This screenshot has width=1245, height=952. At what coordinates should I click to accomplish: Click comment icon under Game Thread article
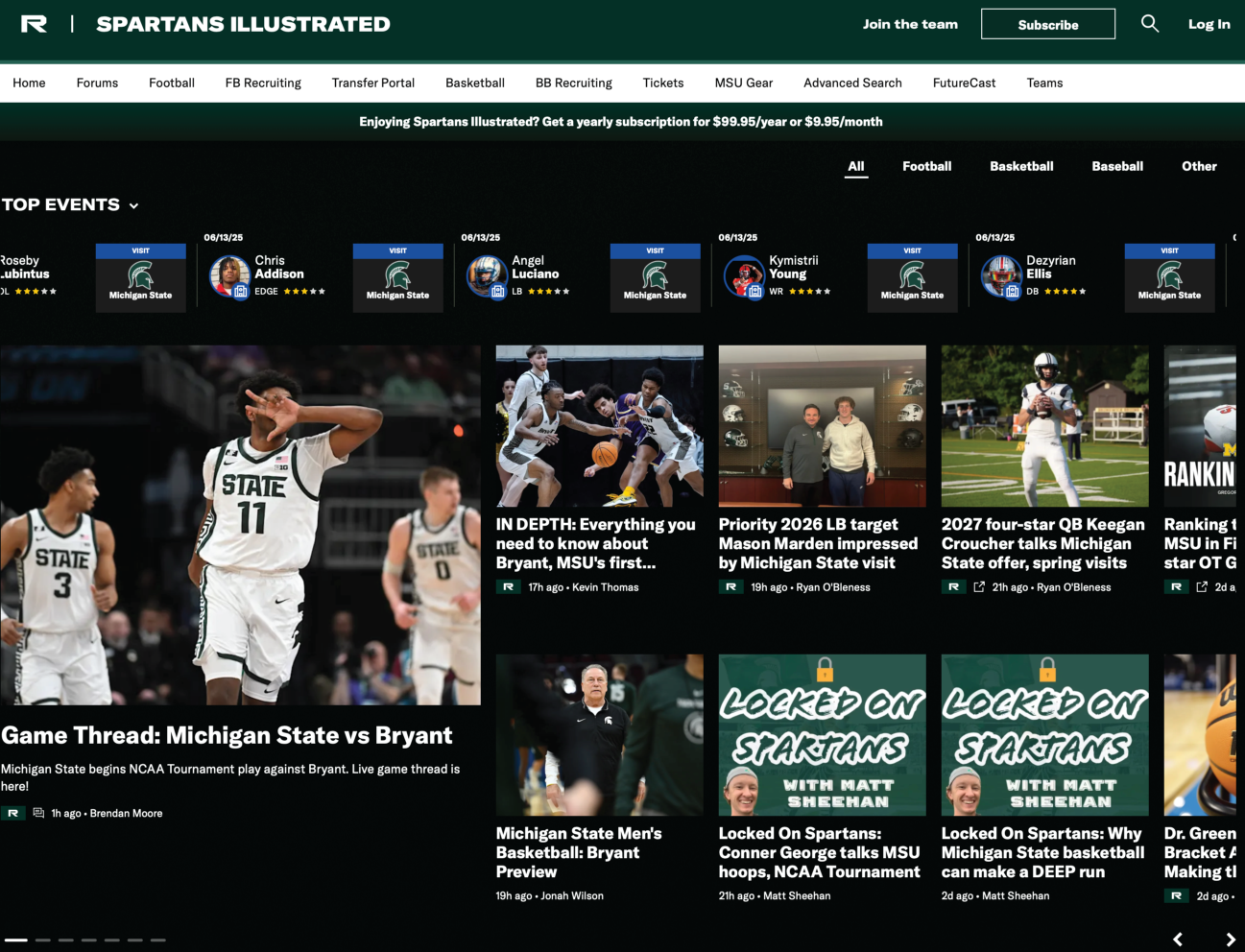(38, 813)
